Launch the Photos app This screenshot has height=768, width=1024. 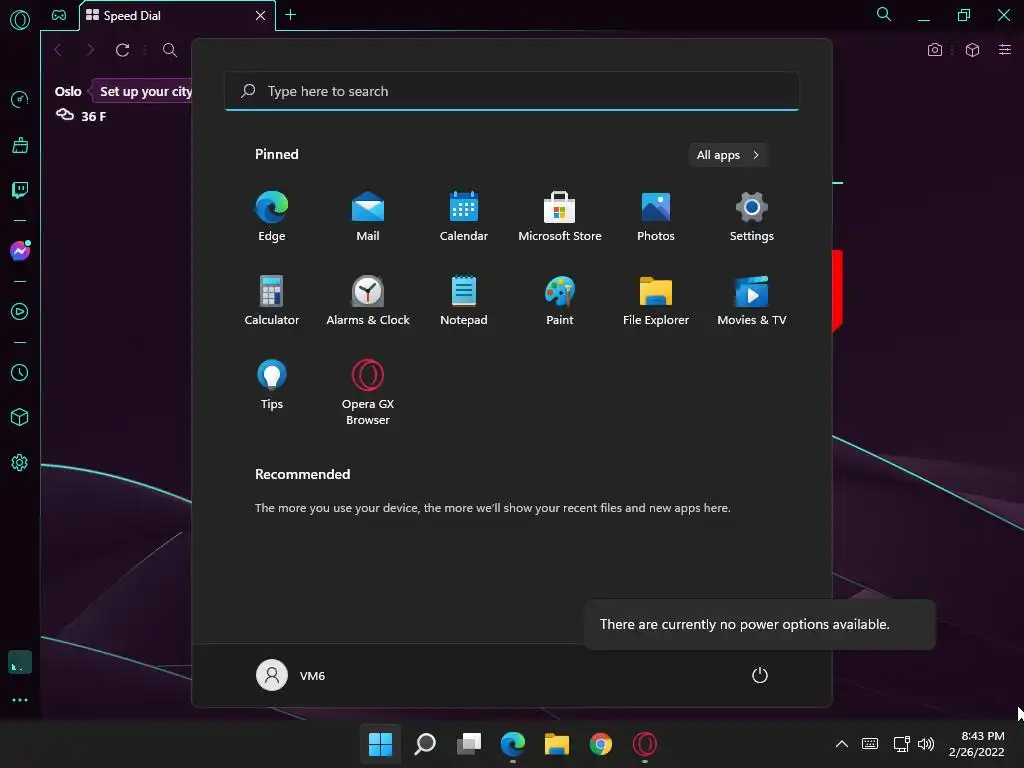[656, 217]
